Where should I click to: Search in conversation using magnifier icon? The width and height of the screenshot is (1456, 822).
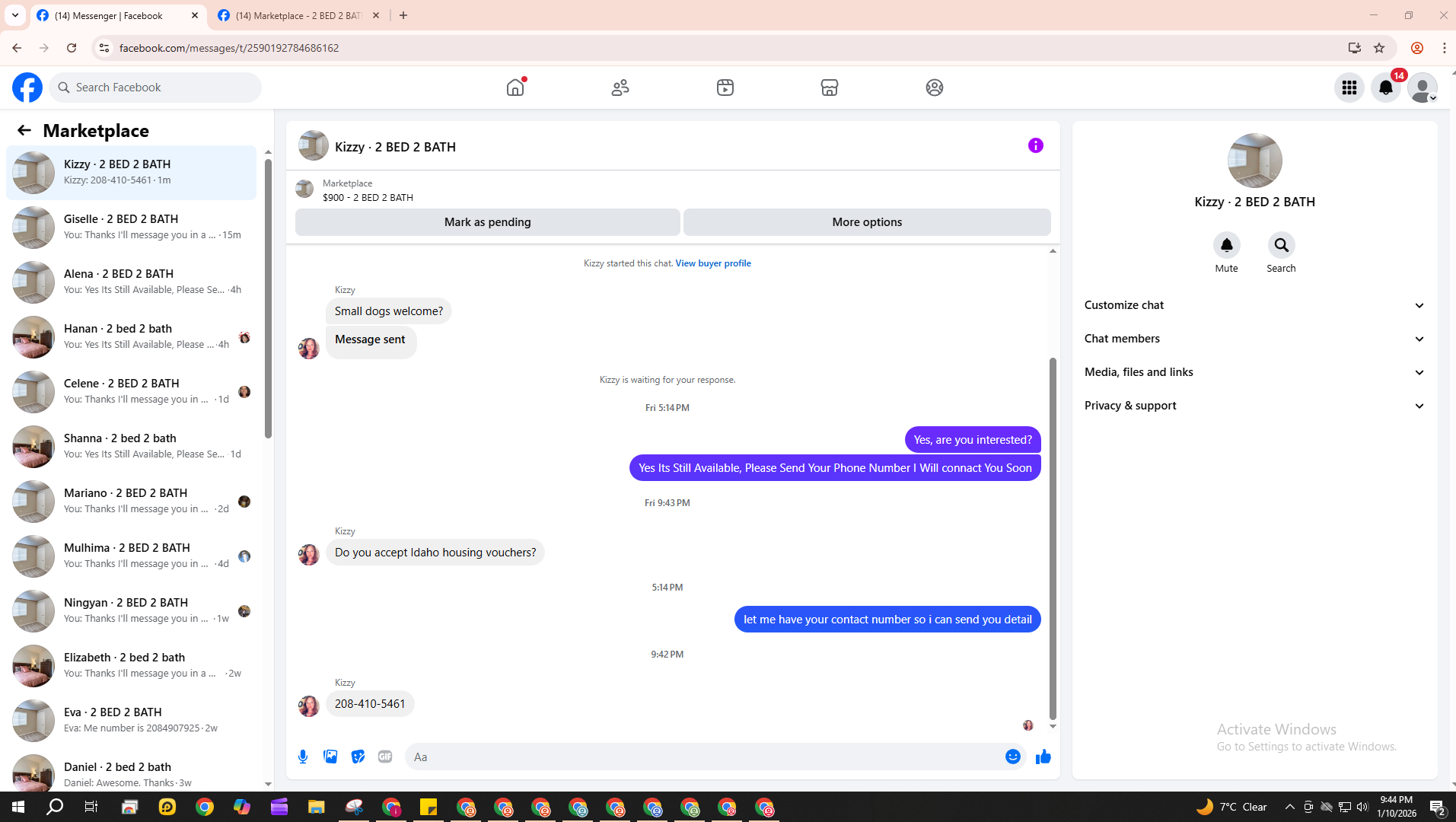[1282, 245]
